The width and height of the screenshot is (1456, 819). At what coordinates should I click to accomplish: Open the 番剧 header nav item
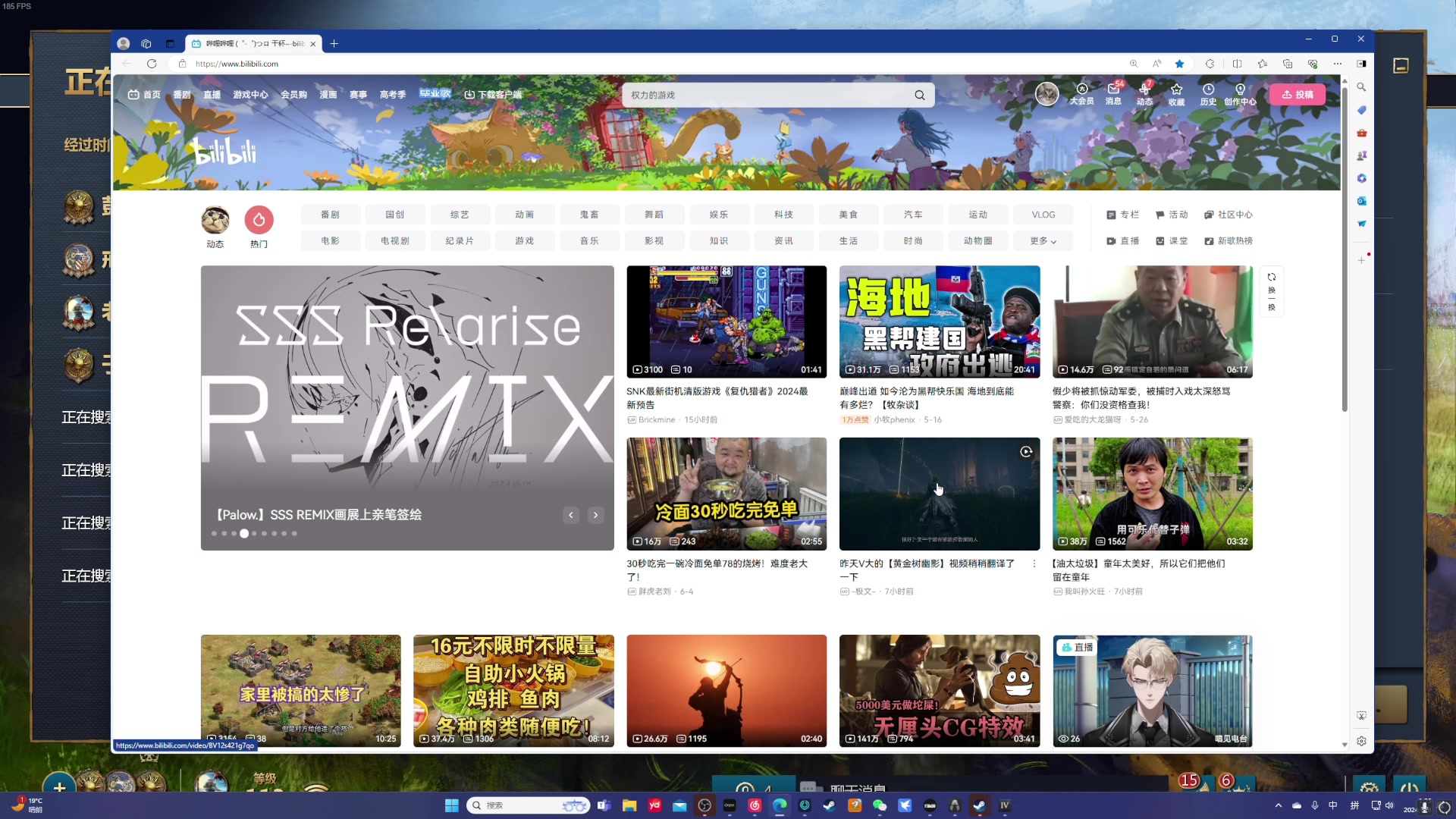181,95
